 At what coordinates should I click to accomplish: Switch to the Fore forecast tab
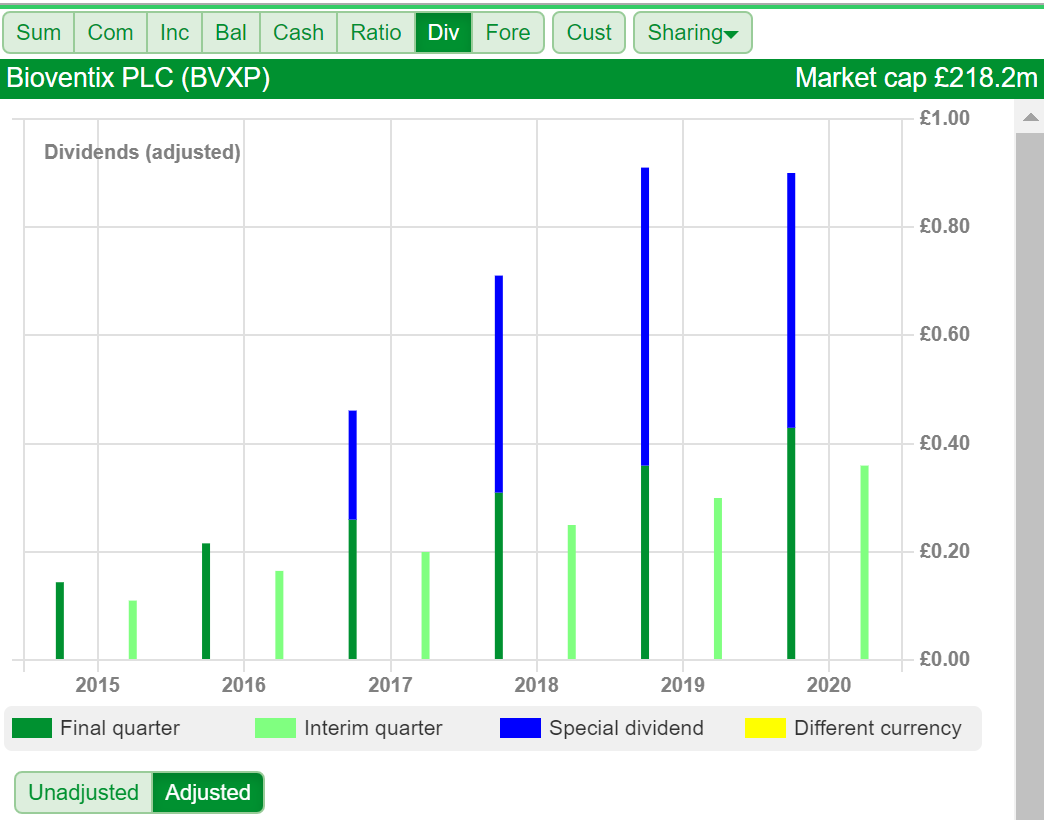tap(508, 33)
